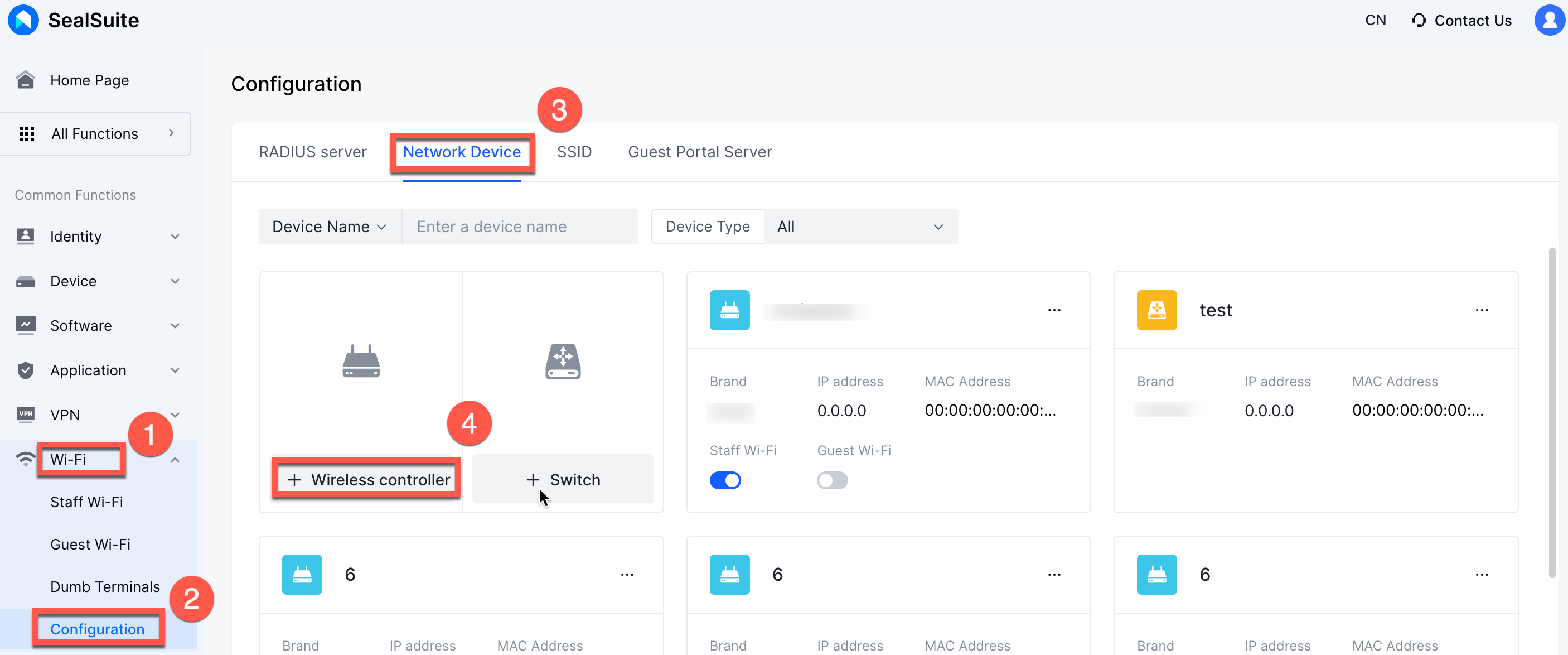Open more options of bottom-left device 6

point(627,575)
